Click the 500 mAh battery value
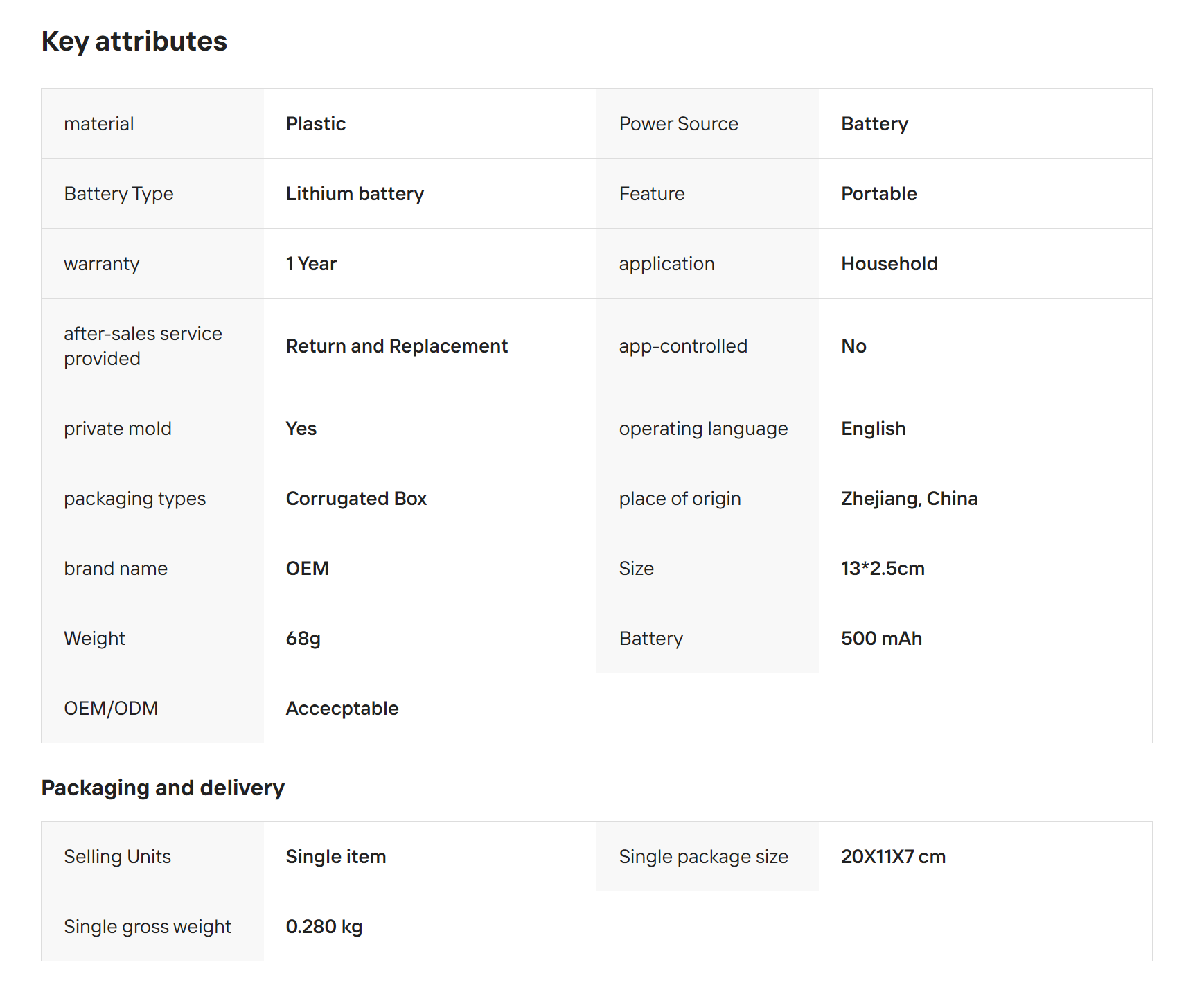The width and height of the screenshot is (1204, 985). (881, 639)
